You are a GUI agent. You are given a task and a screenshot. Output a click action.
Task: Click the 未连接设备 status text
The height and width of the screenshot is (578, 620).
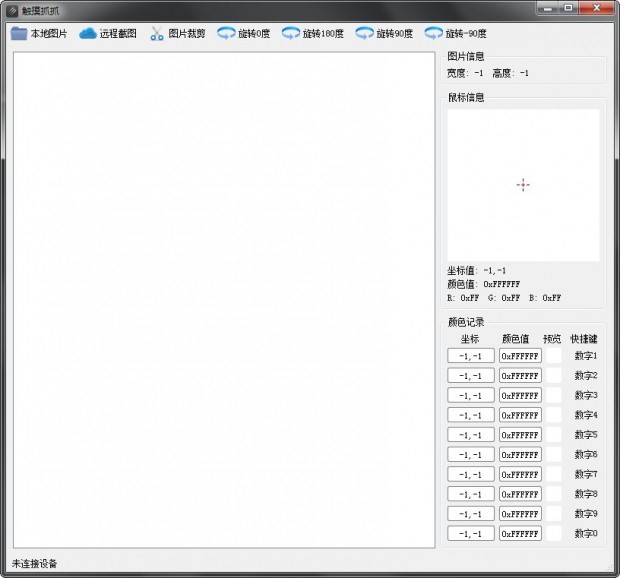tap(34, 563)
